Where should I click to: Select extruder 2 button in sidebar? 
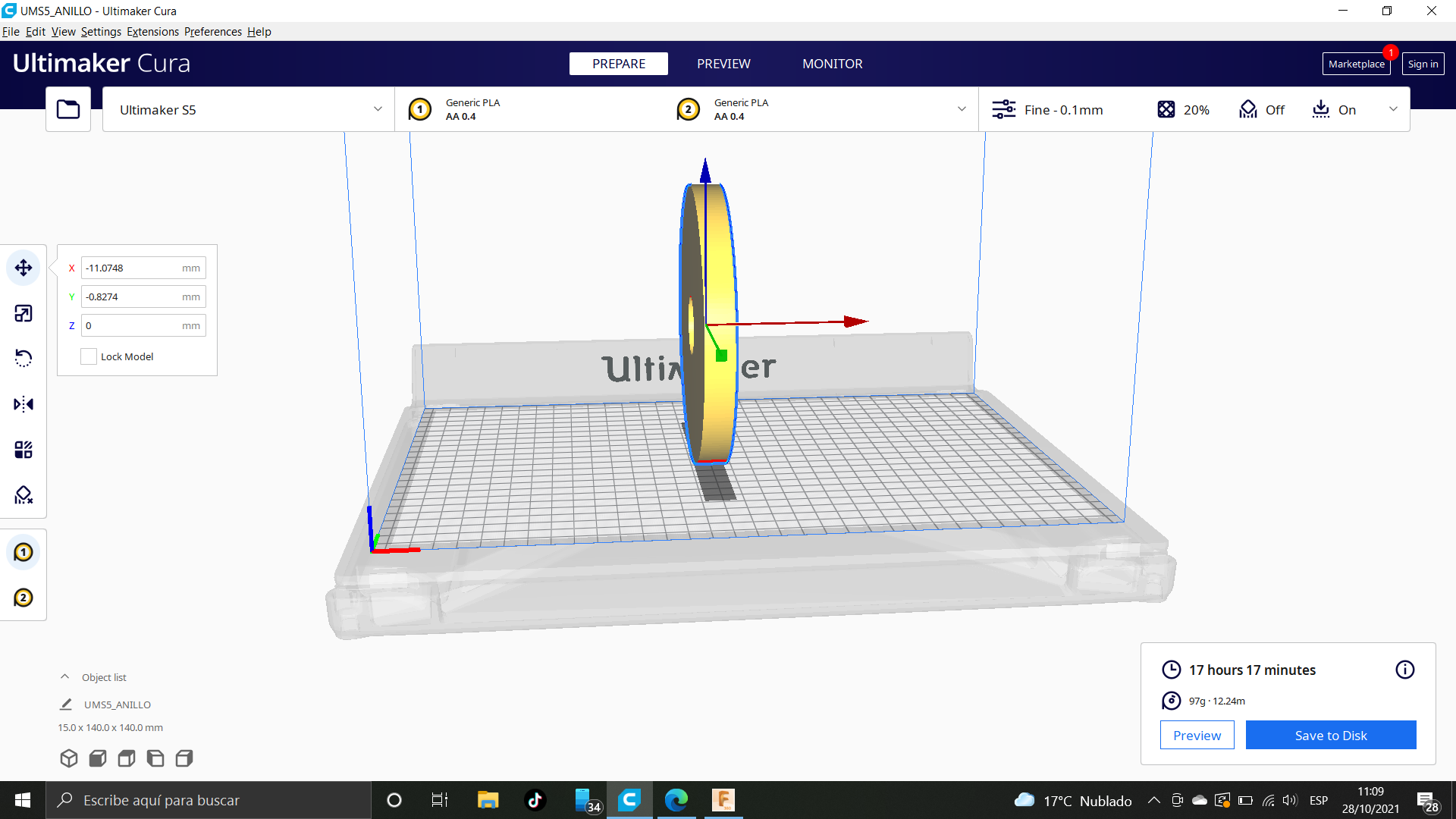pos(24,598)
